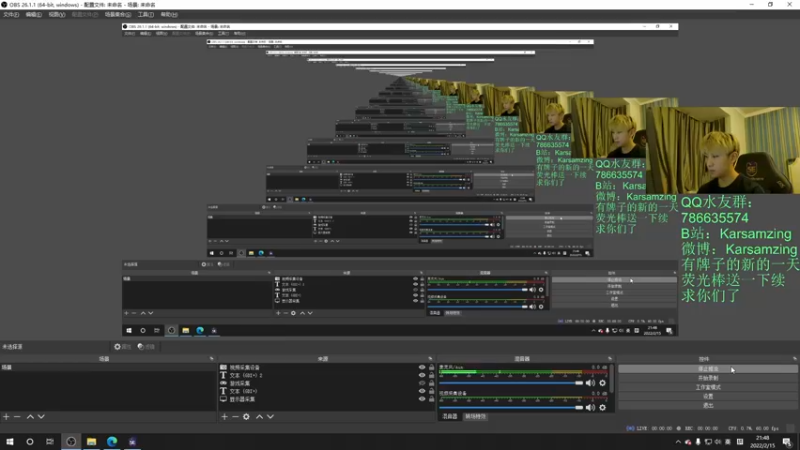Screen dimensions: 800x450
Task: Open File Explorer from taskbar
Action: coord(91,442)
